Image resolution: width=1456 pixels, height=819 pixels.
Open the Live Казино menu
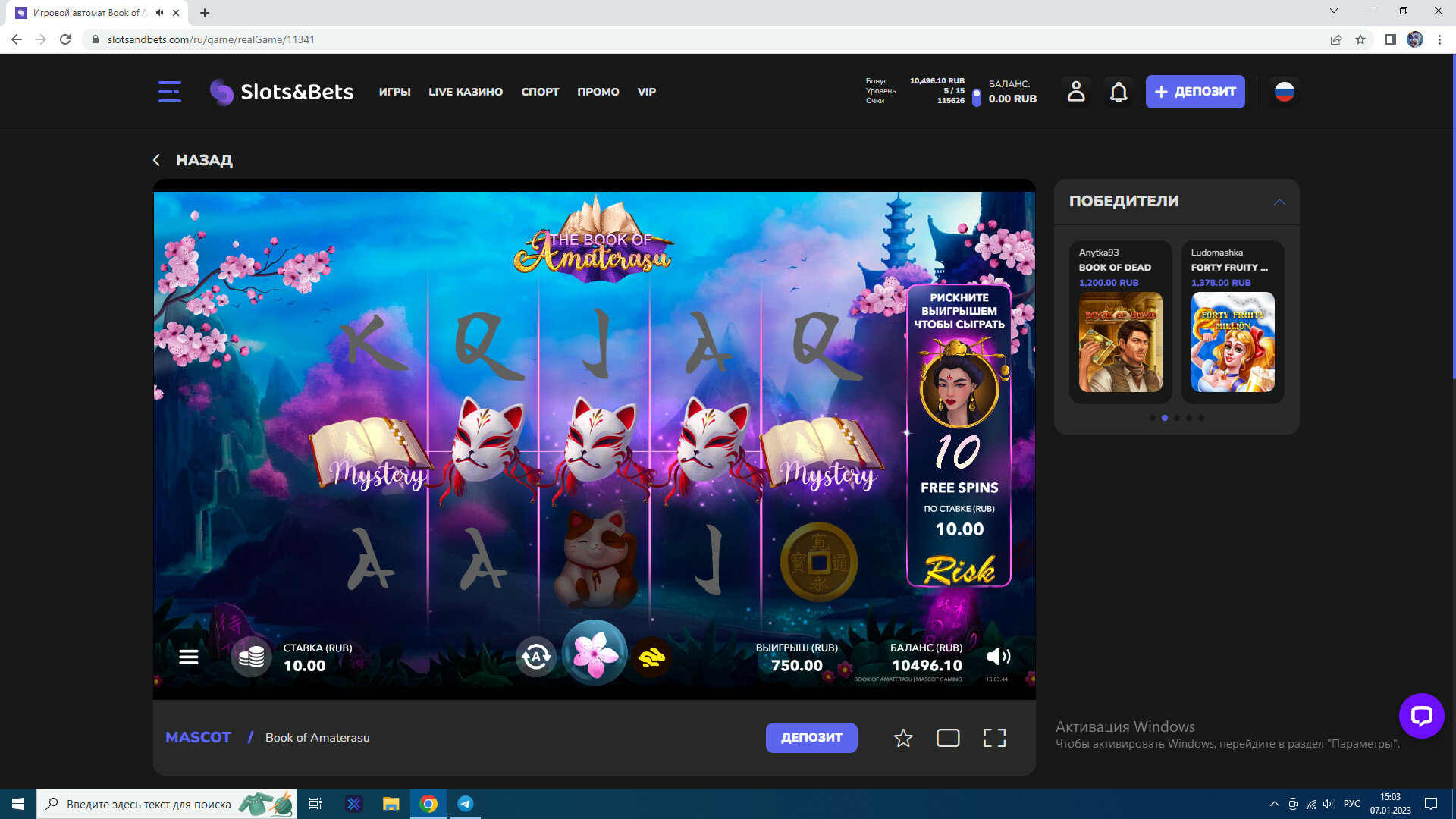(x=465, y=92)
